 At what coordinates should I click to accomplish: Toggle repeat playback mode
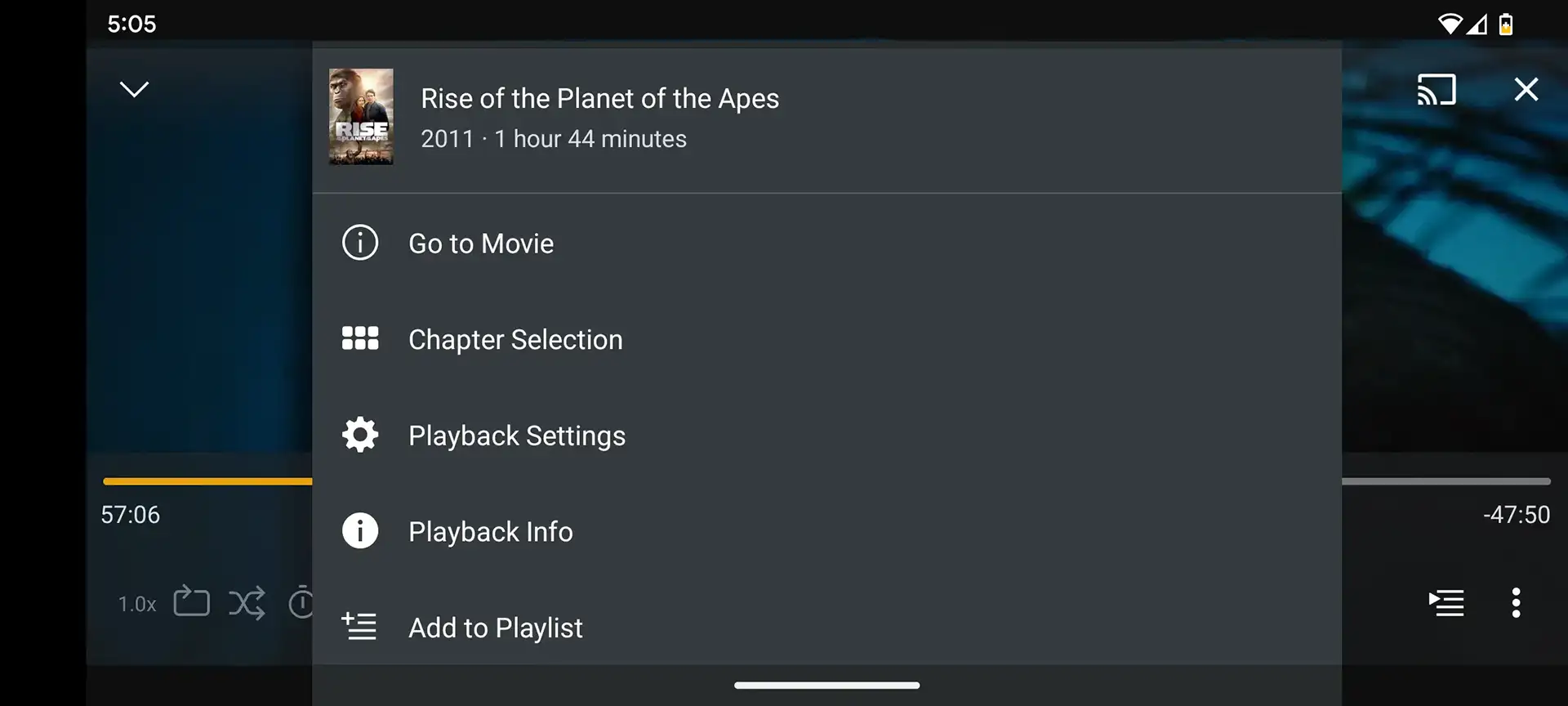coord(191,602)
